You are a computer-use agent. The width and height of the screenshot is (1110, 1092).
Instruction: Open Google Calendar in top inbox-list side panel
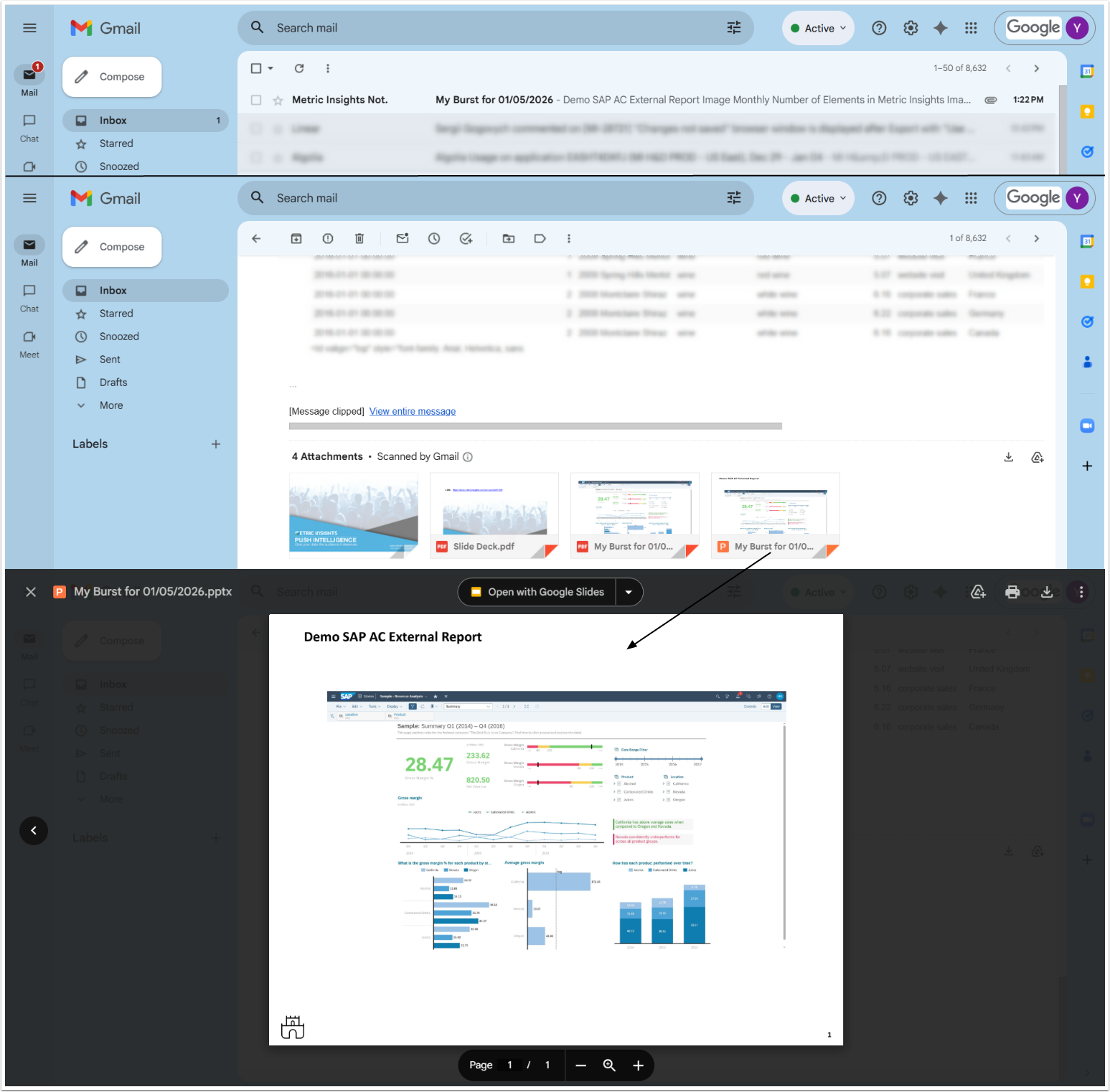pyautogui.click(x=1087, y=71)
